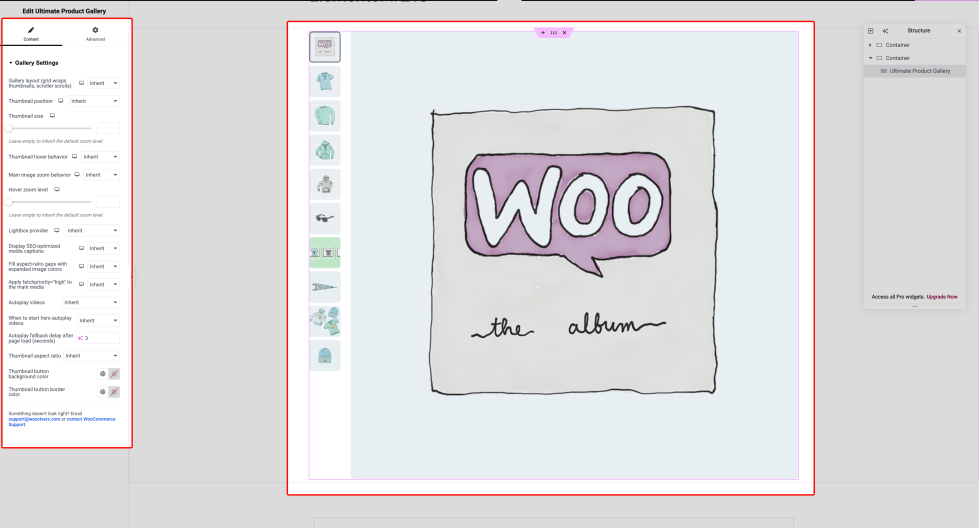Expand the first Container in Structure

coord(870,45)
